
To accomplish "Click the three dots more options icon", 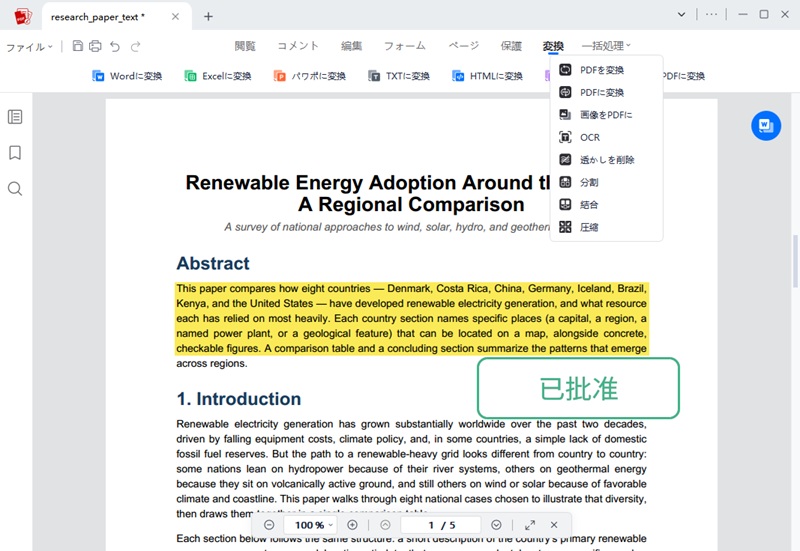I will tap(711, 14).
